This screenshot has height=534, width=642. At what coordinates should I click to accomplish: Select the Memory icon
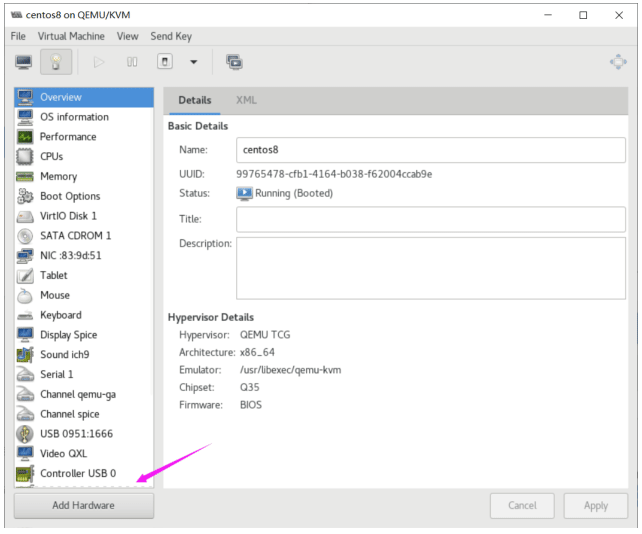[x=25, y=176]
